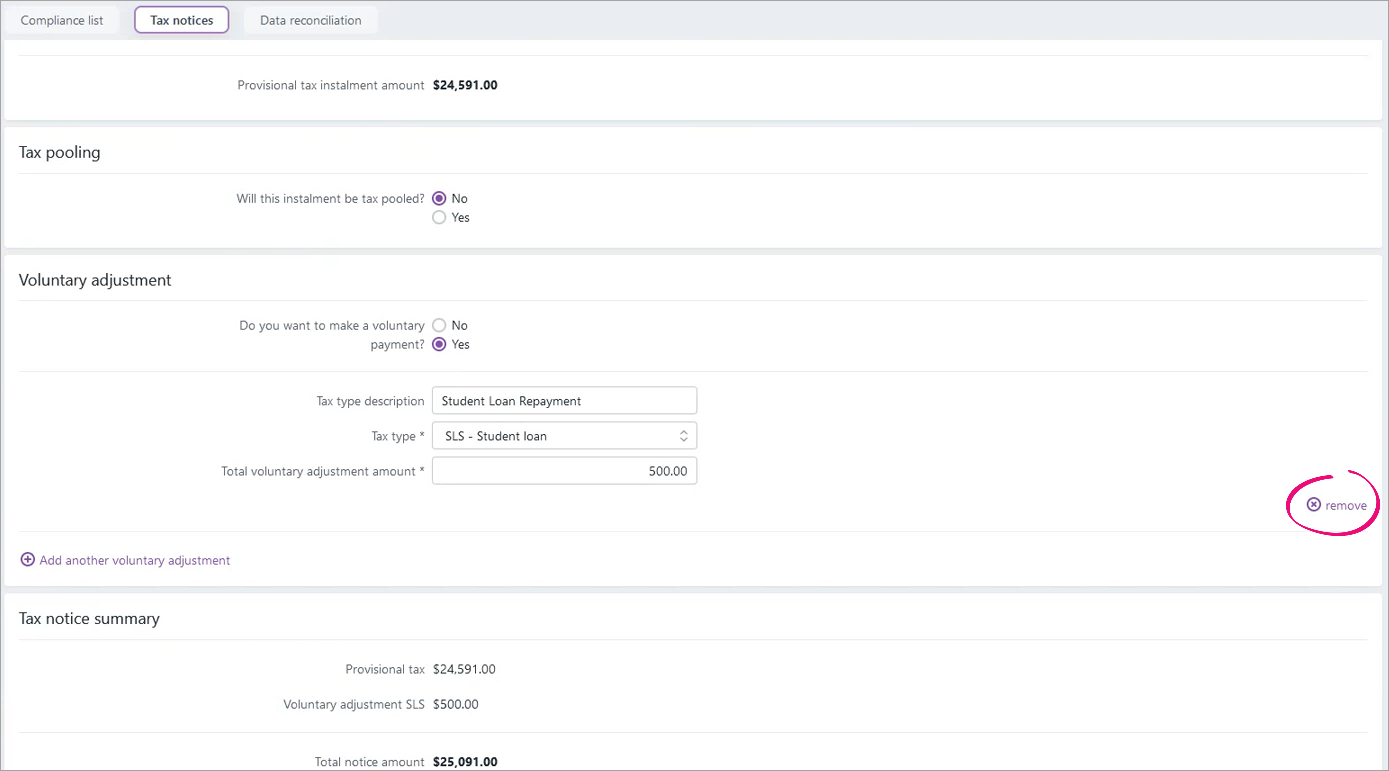Open the Tax type dropdown
This screenshot has width=1389, height=771.
pos(563,436)
